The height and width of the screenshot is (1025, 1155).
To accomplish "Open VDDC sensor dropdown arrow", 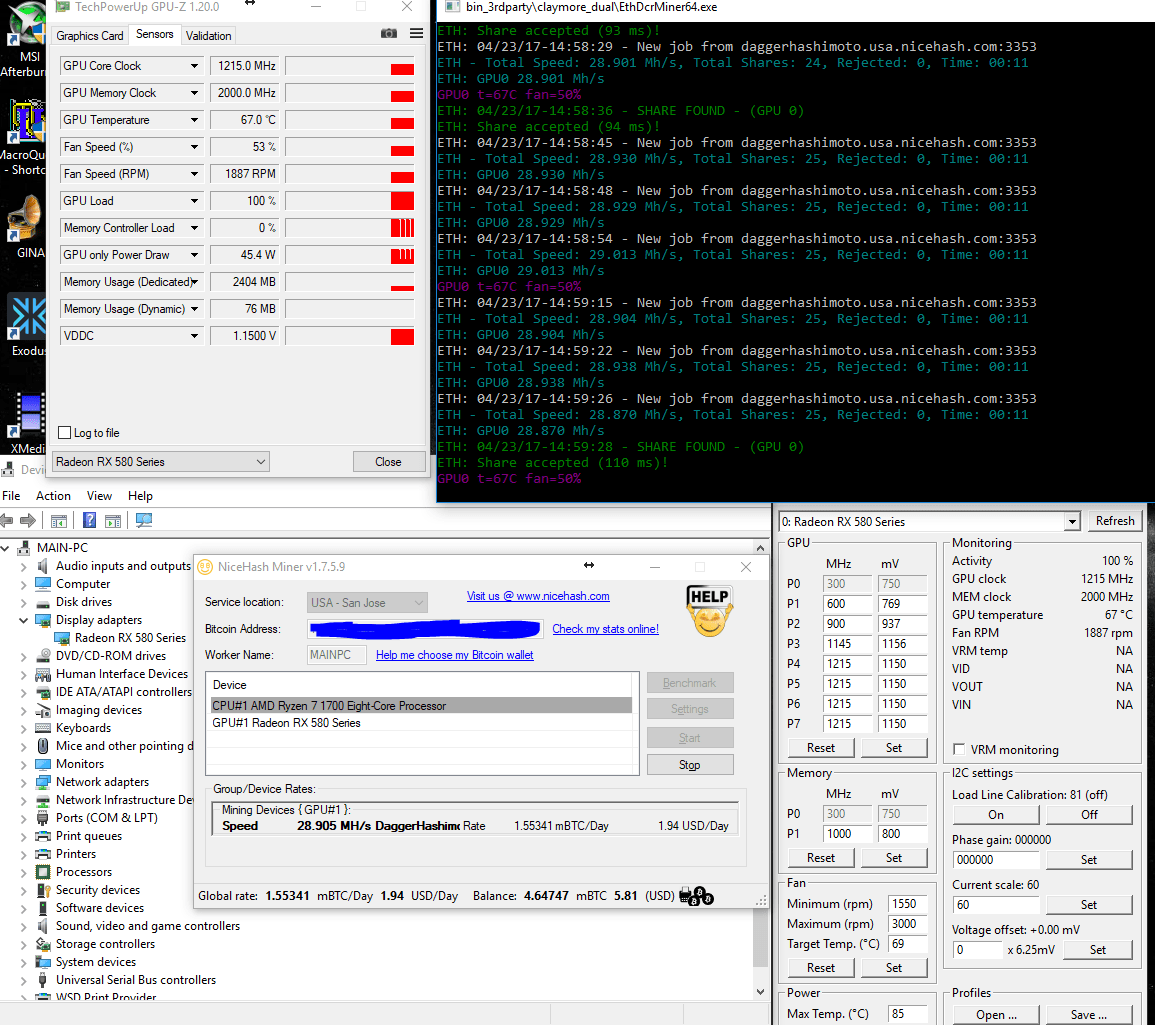I will click(x=194, y=336).
